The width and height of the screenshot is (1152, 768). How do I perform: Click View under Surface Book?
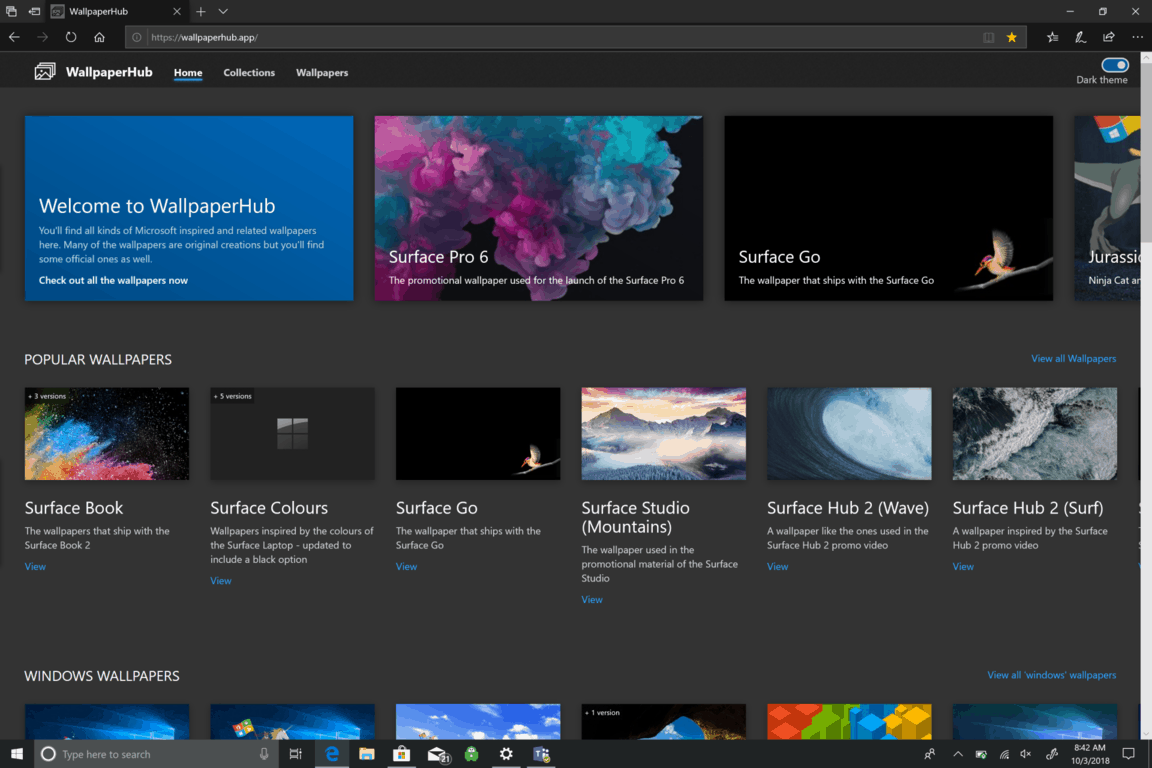tap(35, 567)
